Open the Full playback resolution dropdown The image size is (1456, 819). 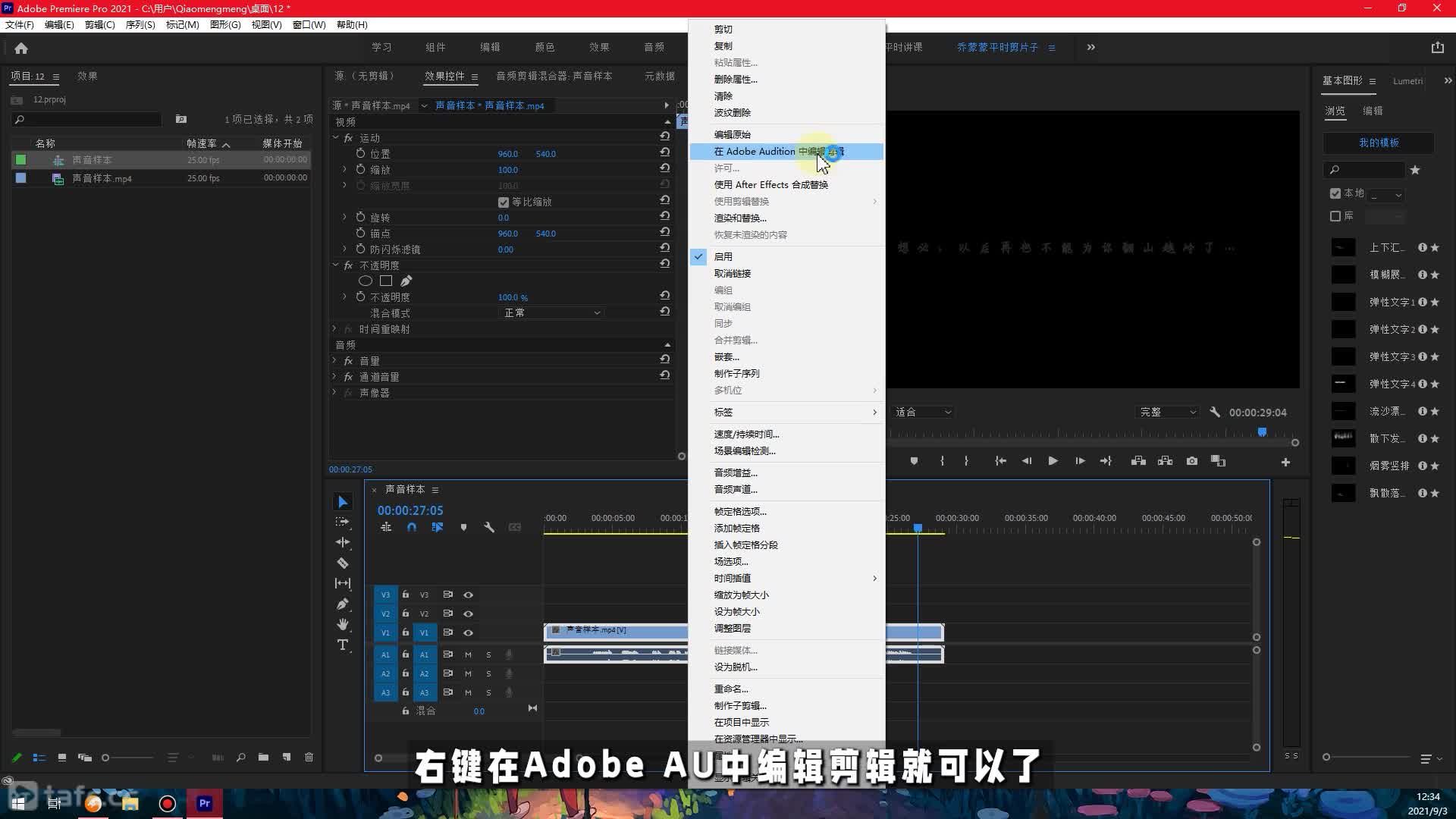(x=1168, y=412)
